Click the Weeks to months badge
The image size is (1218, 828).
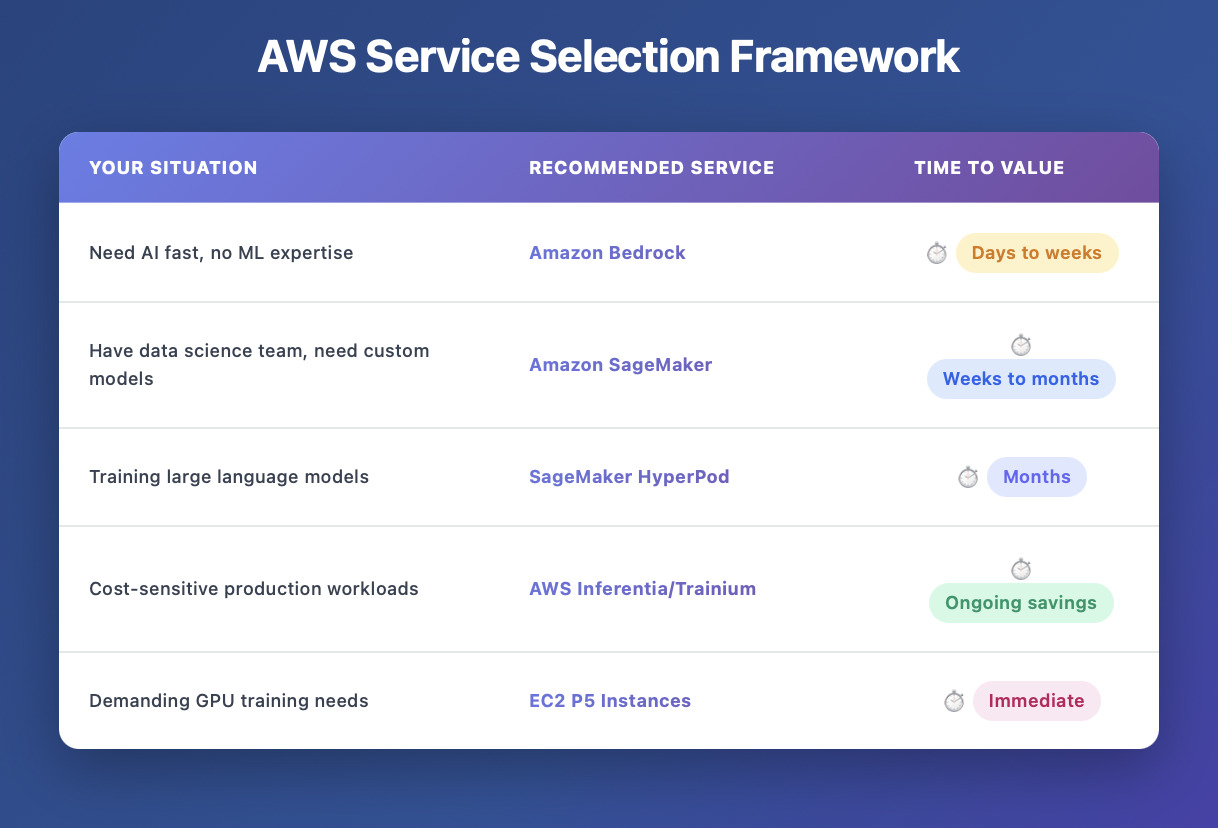click(1020, 379)
